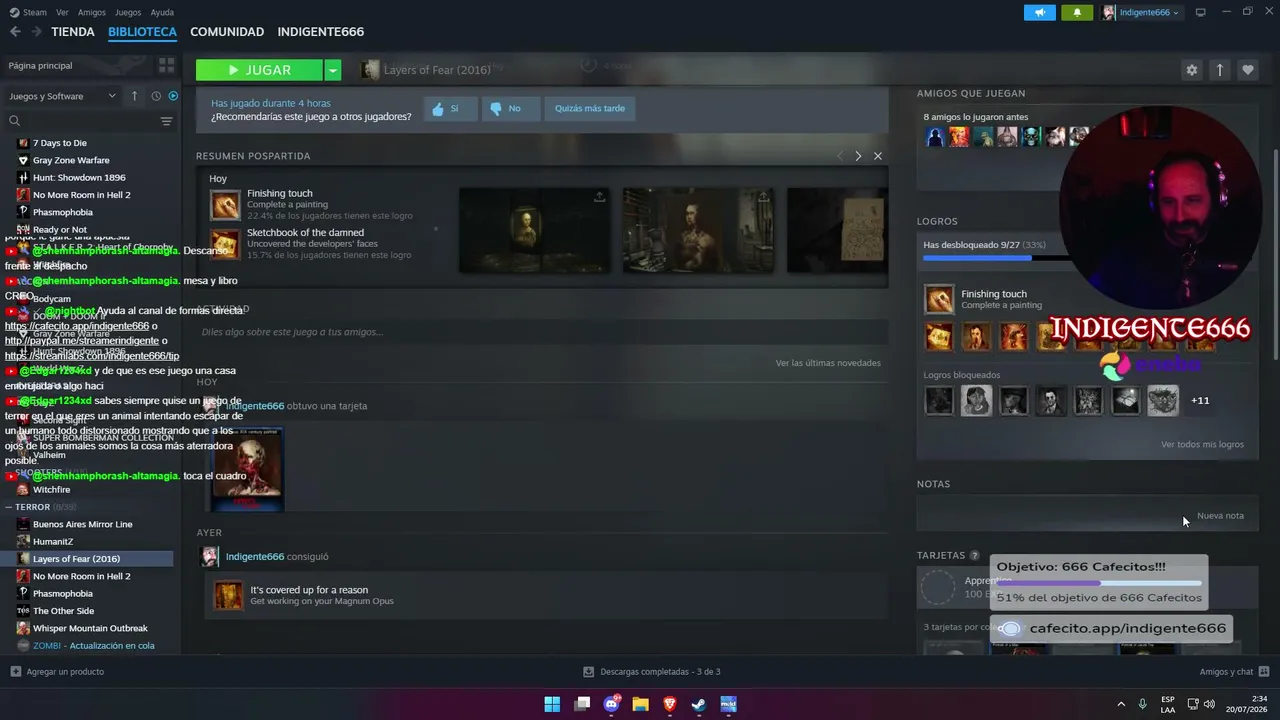This screenshot has width=1280, height=720.
Task: Open File Explorer from the taskbar
Action: click(x=640, y=704)
